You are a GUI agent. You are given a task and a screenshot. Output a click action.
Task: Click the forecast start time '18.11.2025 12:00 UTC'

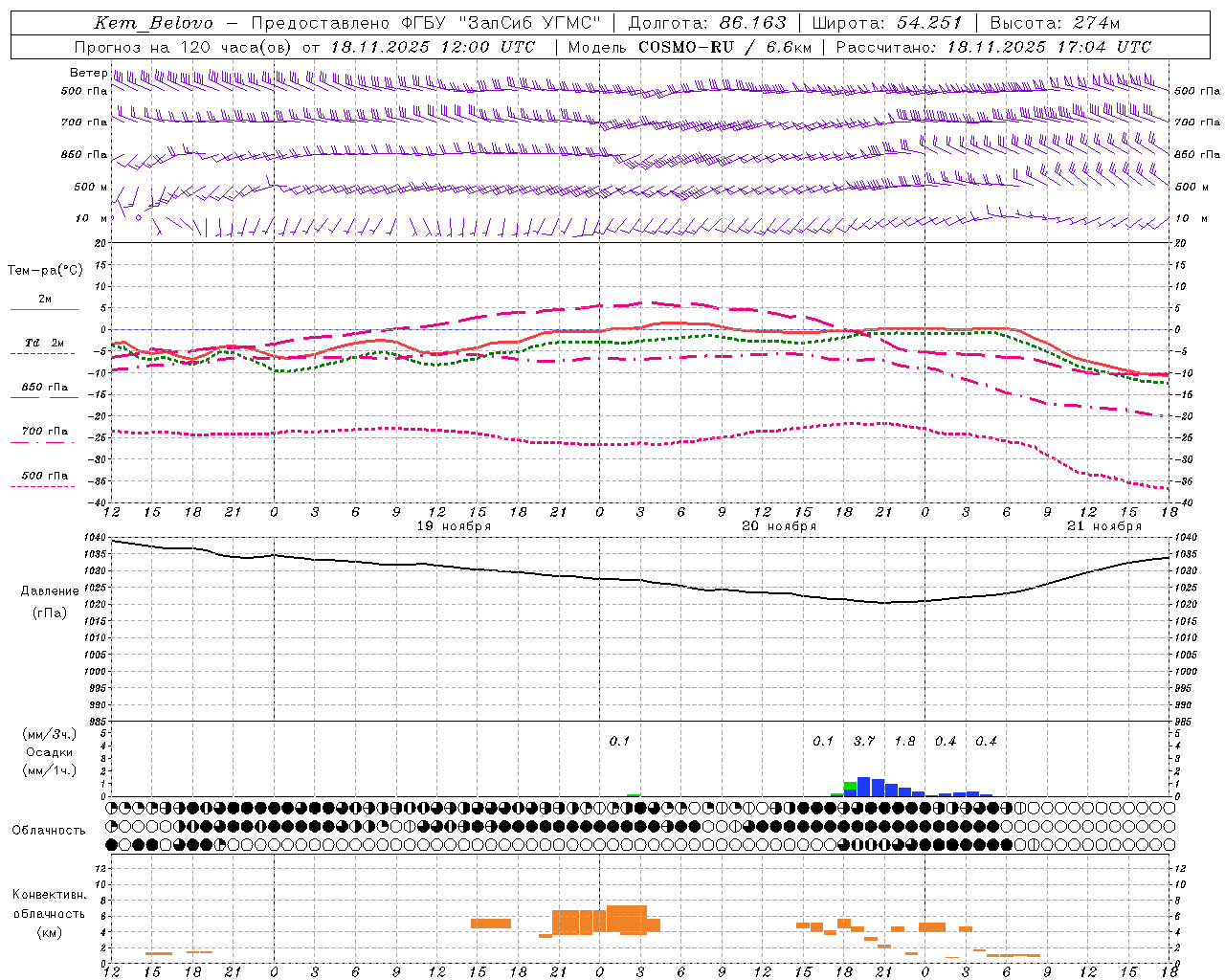coord(433,47)
